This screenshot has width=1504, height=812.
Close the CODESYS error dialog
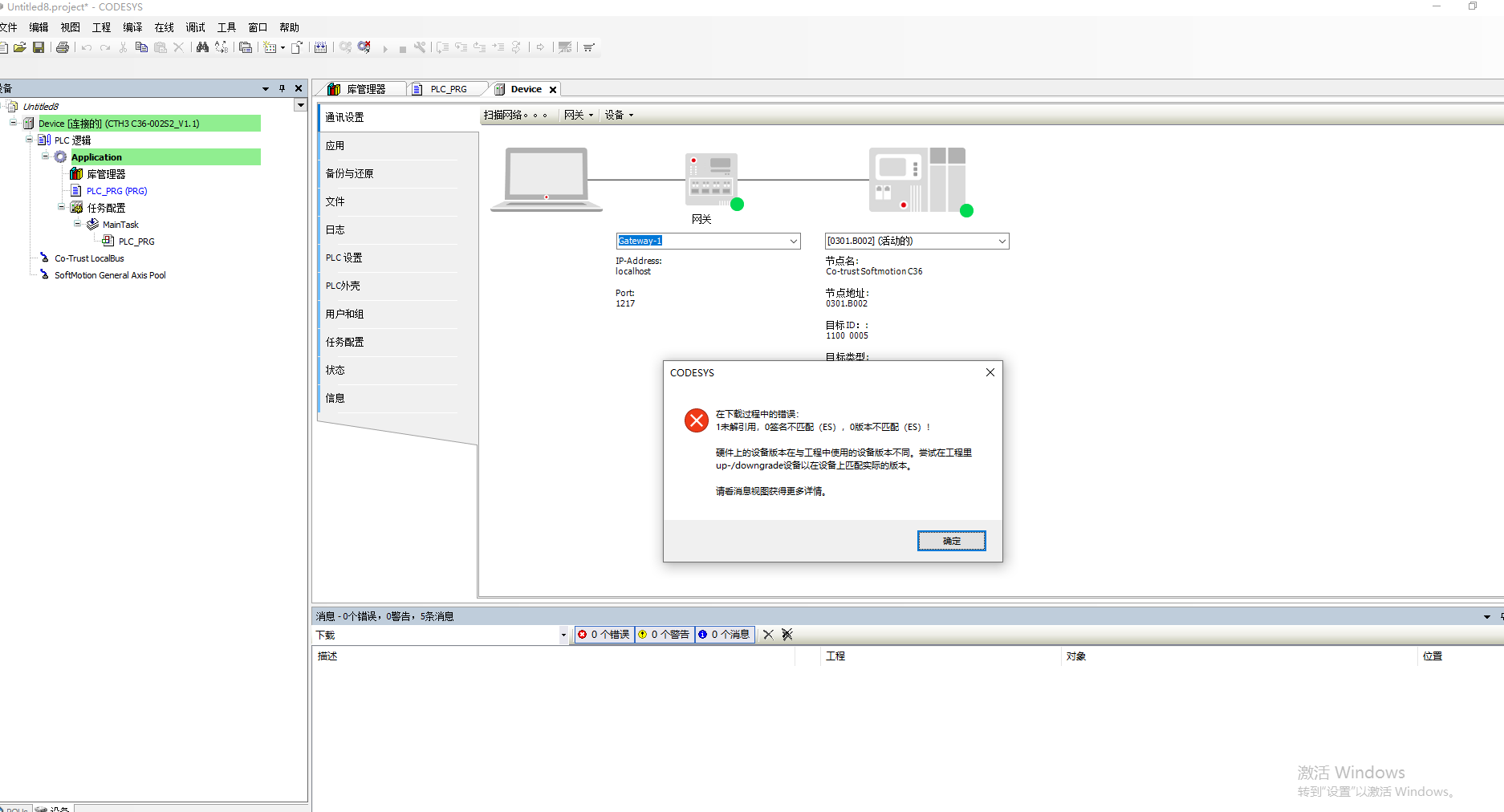tap(990, 372)
